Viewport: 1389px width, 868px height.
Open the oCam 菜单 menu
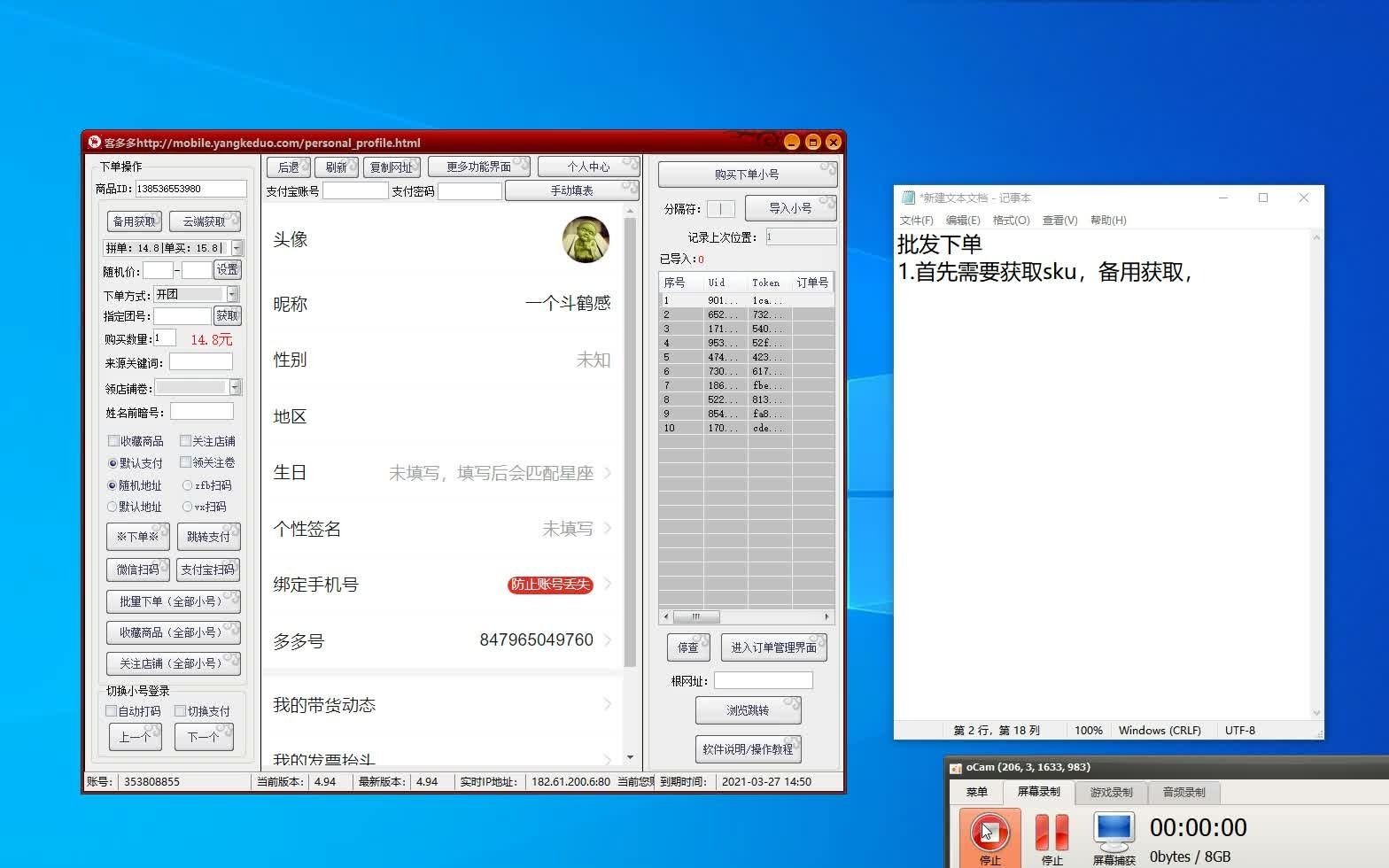[x=976, y=792]
